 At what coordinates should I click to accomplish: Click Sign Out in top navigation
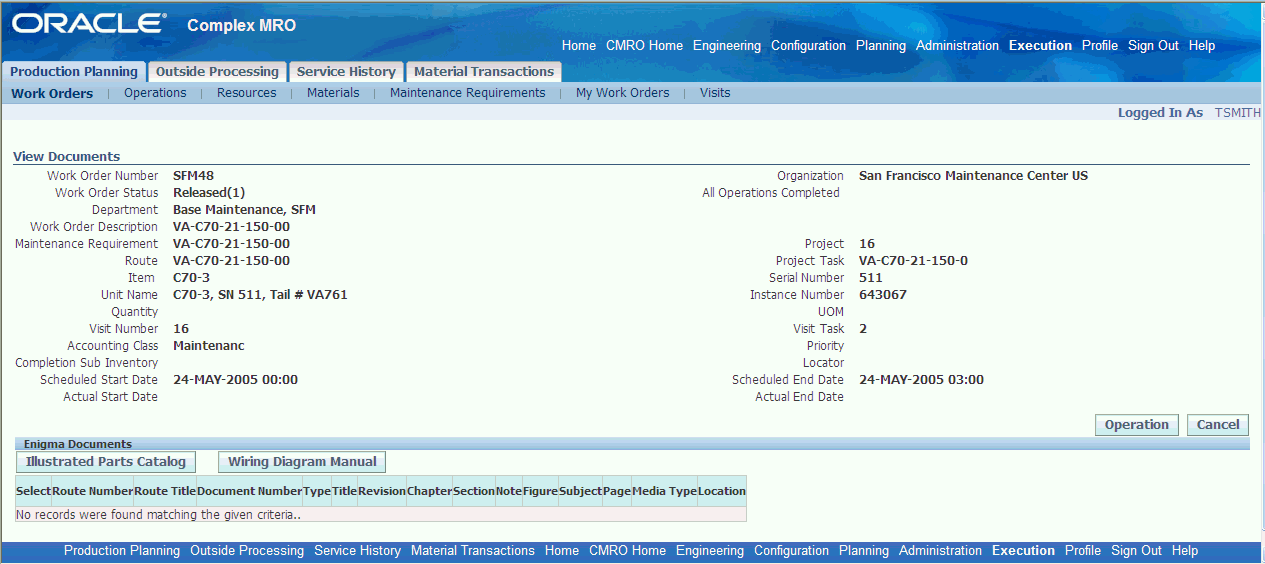(x=1153, y=46)
